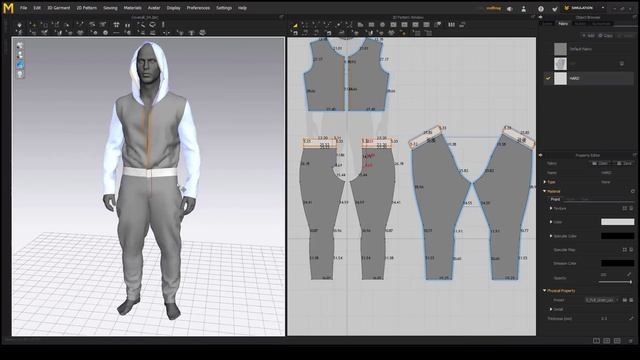Click the reset icon on the Material header
Image resolution: width=640 pixels, height=360 pixels.
coord(633,191)
